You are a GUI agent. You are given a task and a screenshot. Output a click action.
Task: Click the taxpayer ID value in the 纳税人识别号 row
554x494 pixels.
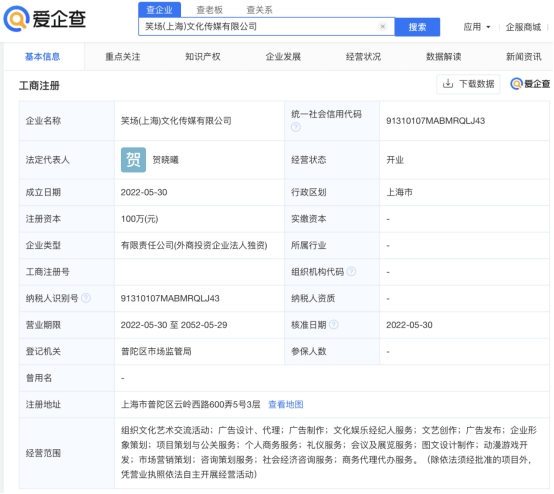point(170,299)
